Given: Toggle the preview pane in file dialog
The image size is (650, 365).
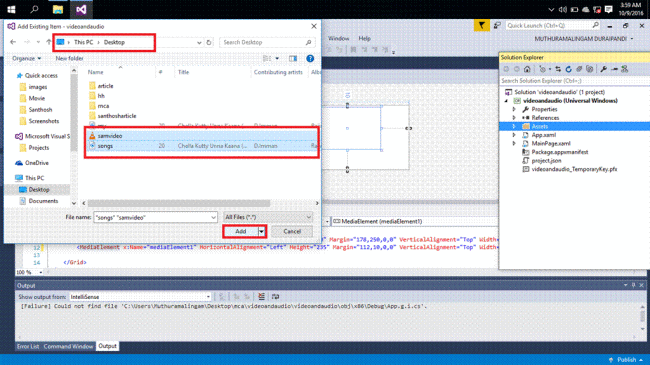Looking at the screenshot, I should click(293, 58).
